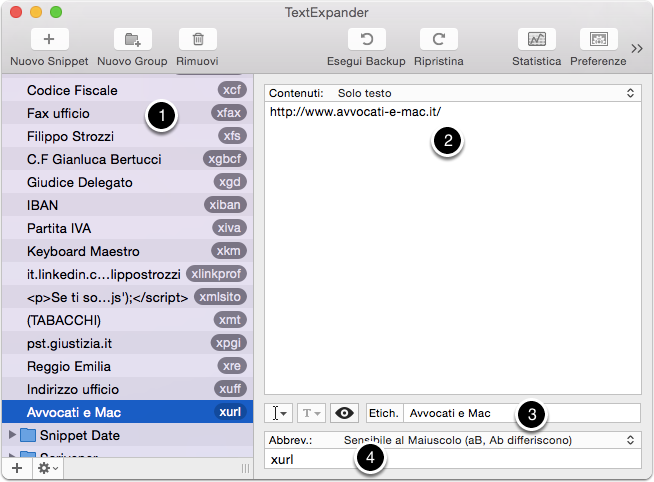Click the Etich. label field
654x482 pixels.
pos(522,413)
